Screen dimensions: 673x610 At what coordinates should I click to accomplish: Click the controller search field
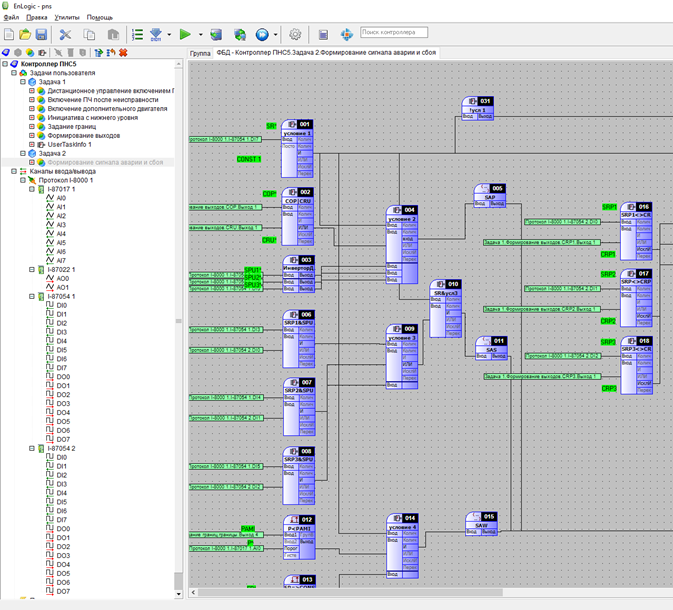pos(394,32)
